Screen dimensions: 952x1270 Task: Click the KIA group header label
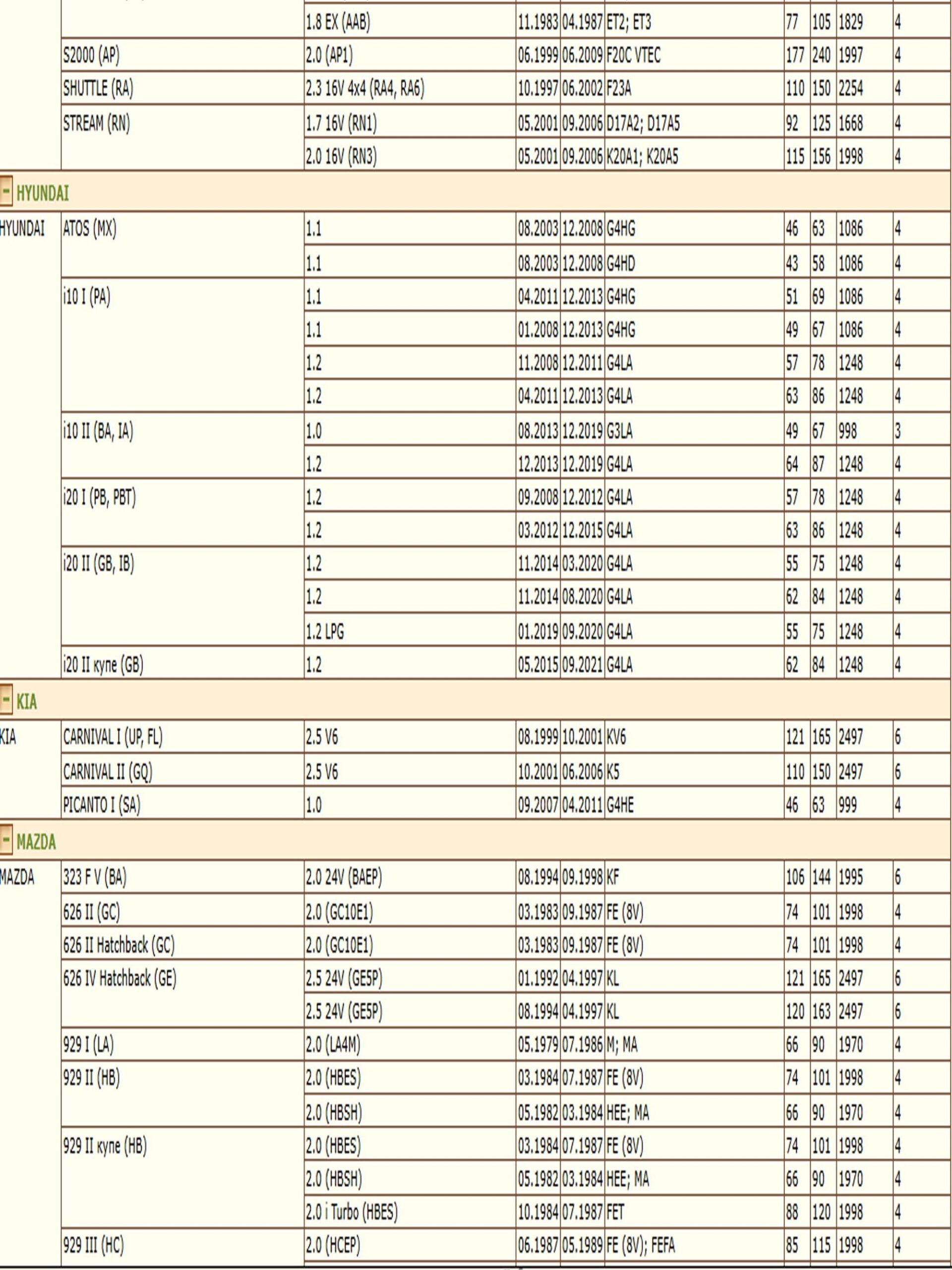click(x=26, y=701)
